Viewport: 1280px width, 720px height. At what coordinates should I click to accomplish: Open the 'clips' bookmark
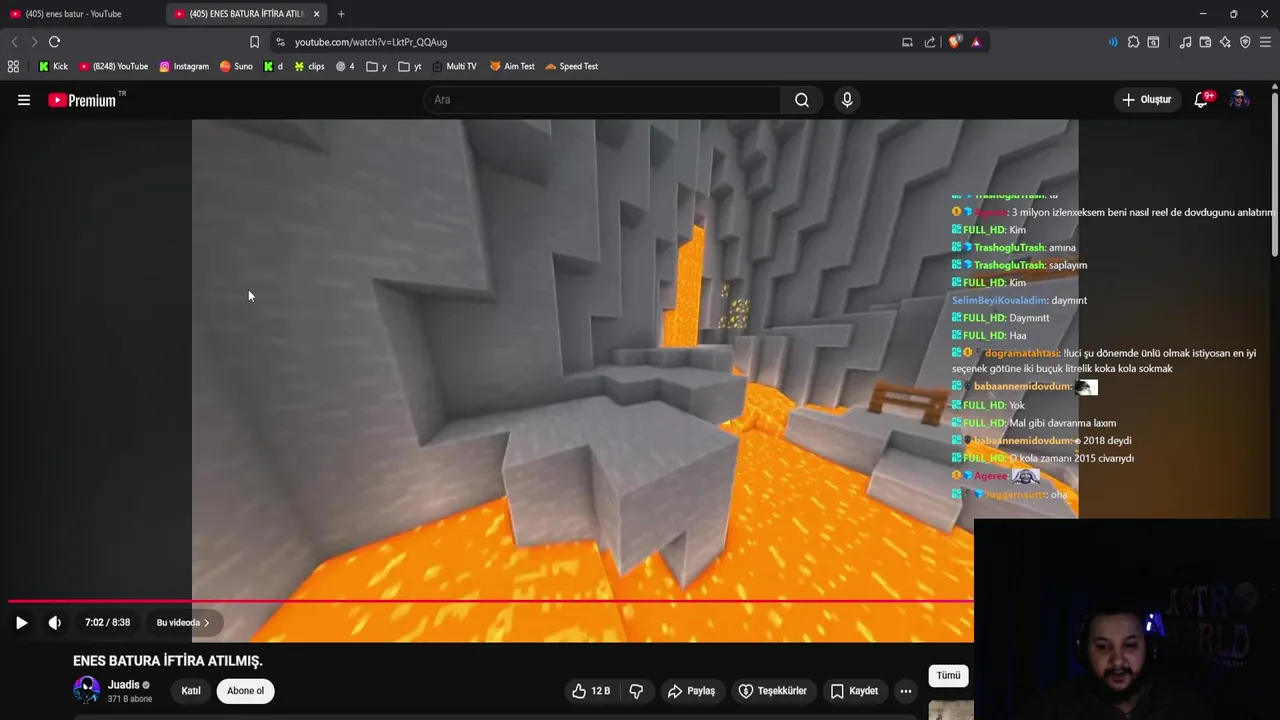tap(309, 67)
